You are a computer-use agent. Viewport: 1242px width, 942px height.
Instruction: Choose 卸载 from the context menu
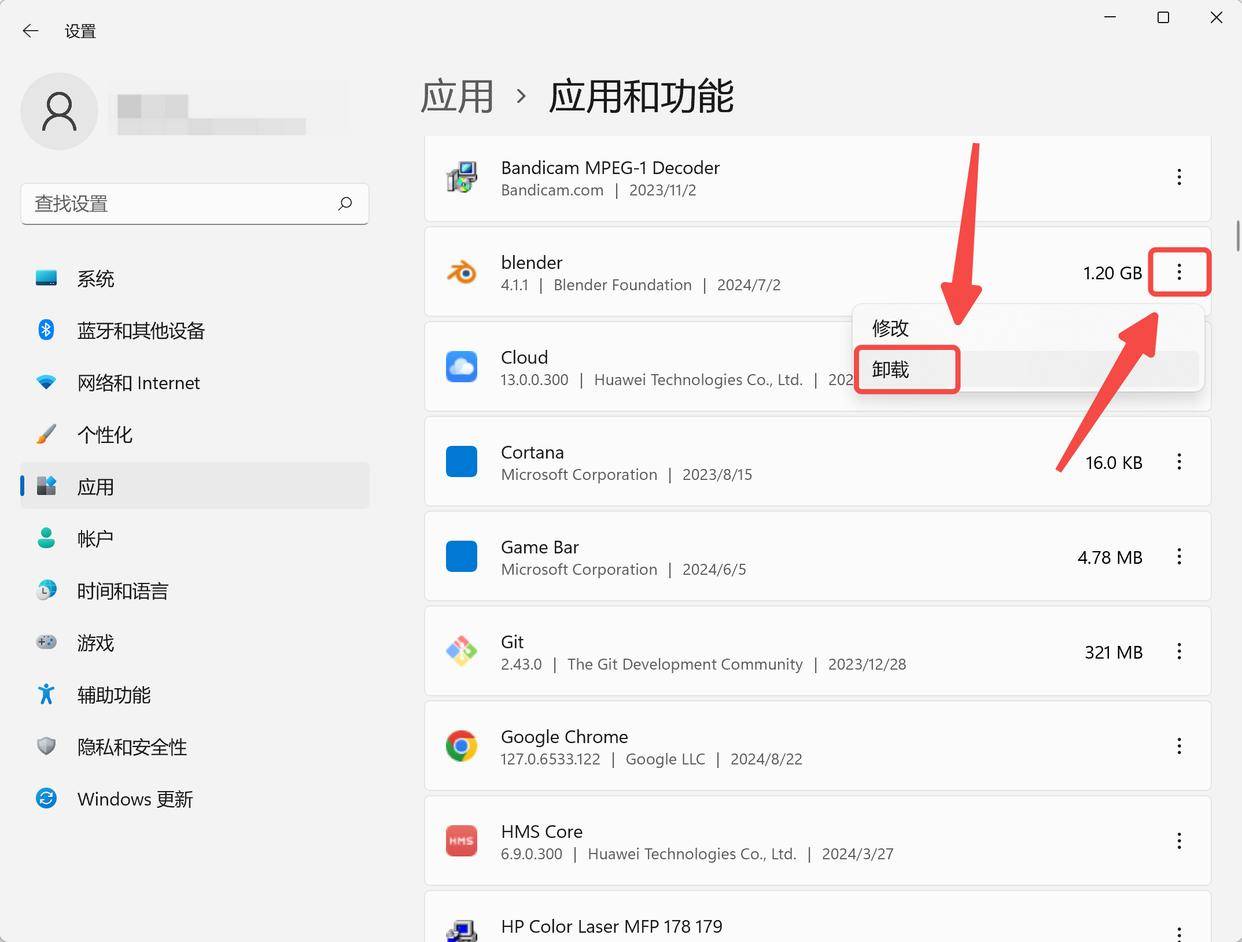click(1028, 370)
